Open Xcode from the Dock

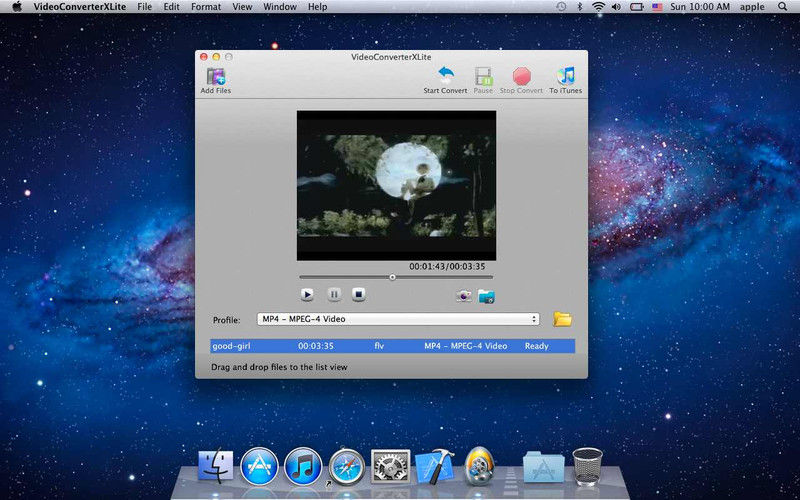pyautogui.click(x=435, y=466)
